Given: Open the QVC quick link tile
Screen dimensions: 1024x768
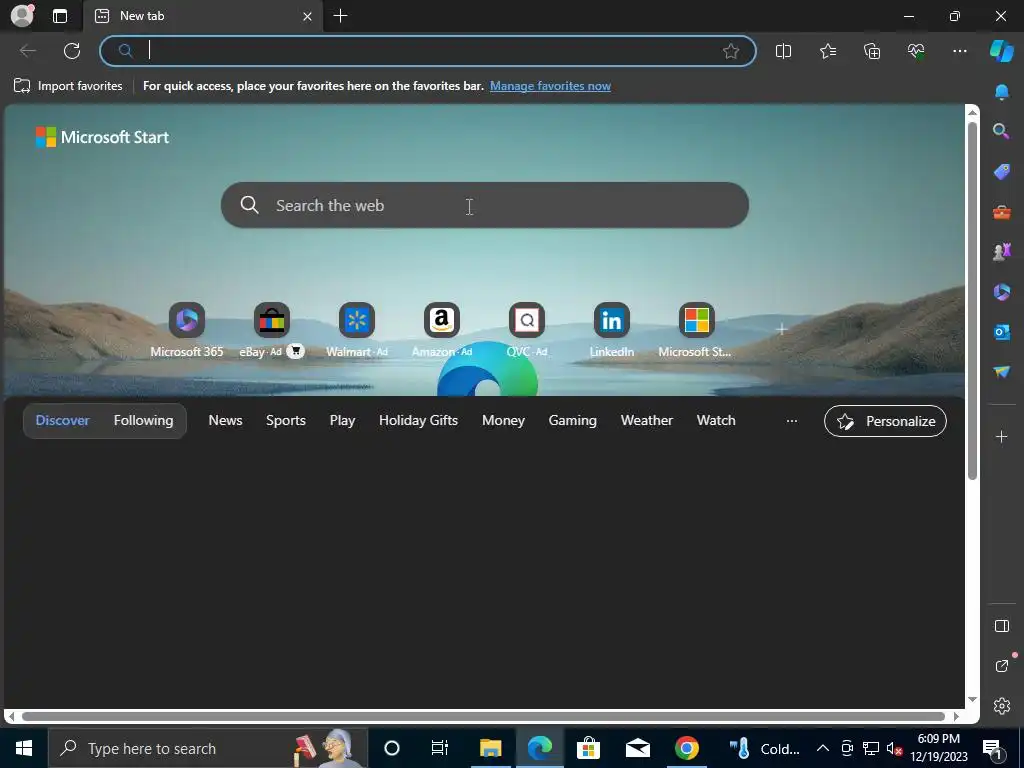Looking at the screenshot, I should pyautogui.click(x=526, y=330).
